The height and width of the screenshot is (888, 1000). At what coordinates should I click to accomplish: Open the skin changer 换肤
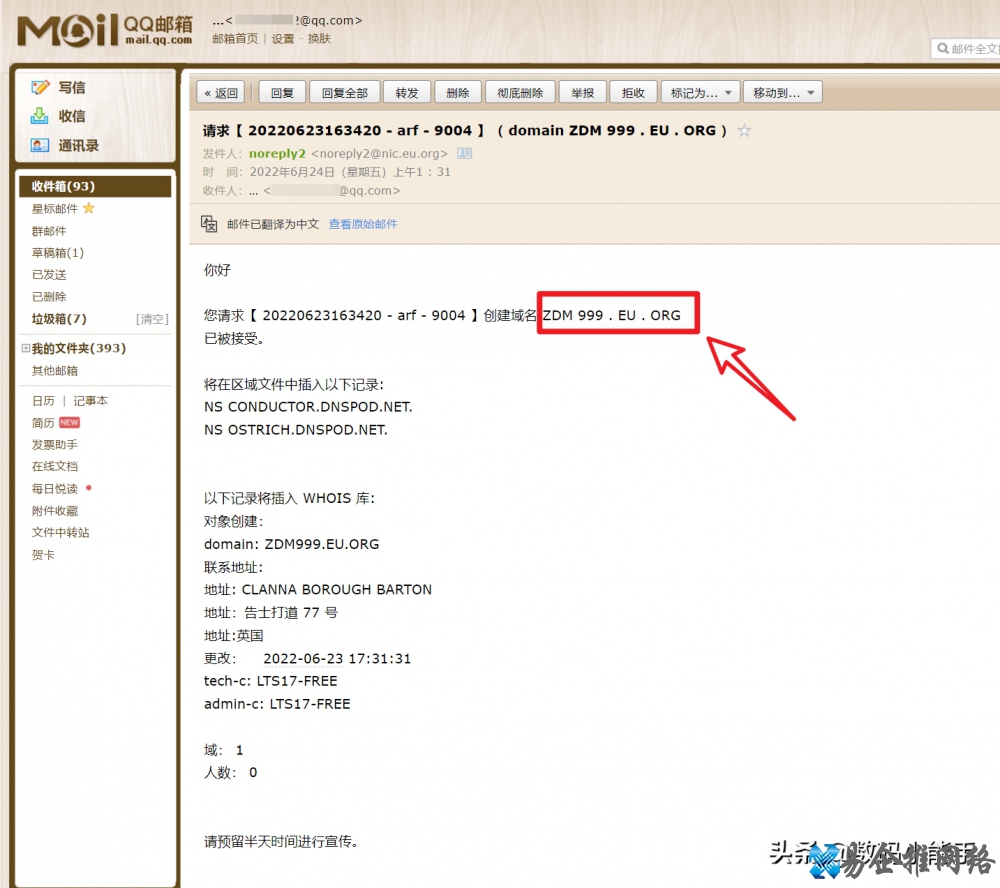click(317, 37)
